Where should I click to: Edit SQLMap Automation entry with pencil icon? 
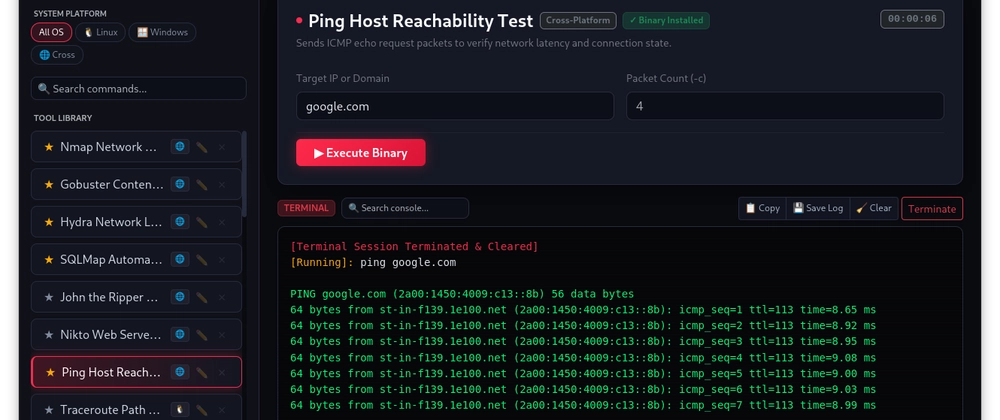pyautogui.click(x=202, y=260)
